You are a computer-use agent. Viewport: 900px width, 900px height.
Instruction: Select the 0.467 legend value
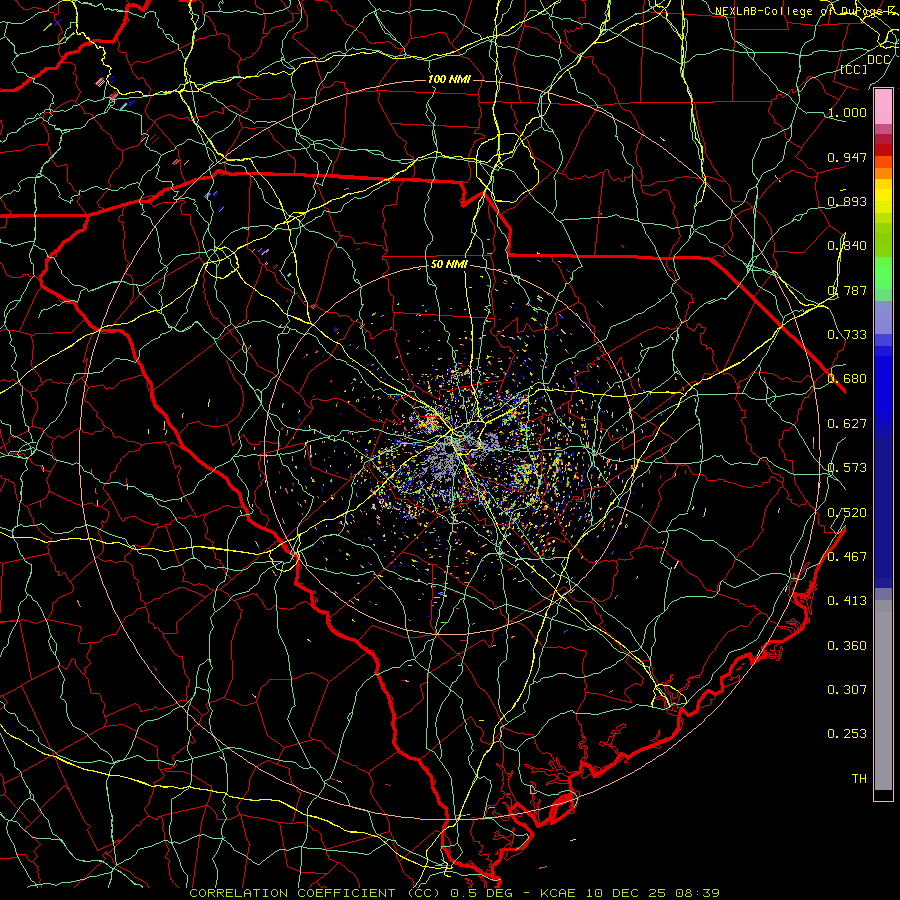[847, 556]
